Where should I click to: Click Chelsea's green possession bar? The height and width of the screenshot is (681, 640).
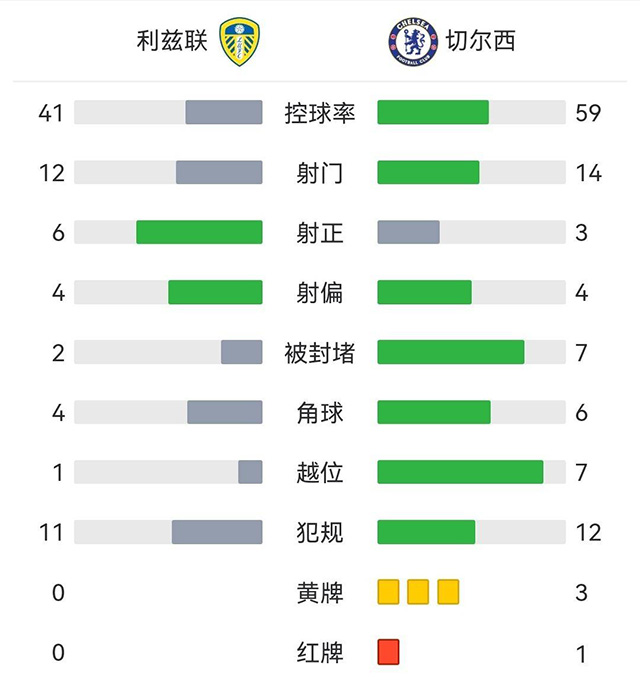(x=432, y=113)
